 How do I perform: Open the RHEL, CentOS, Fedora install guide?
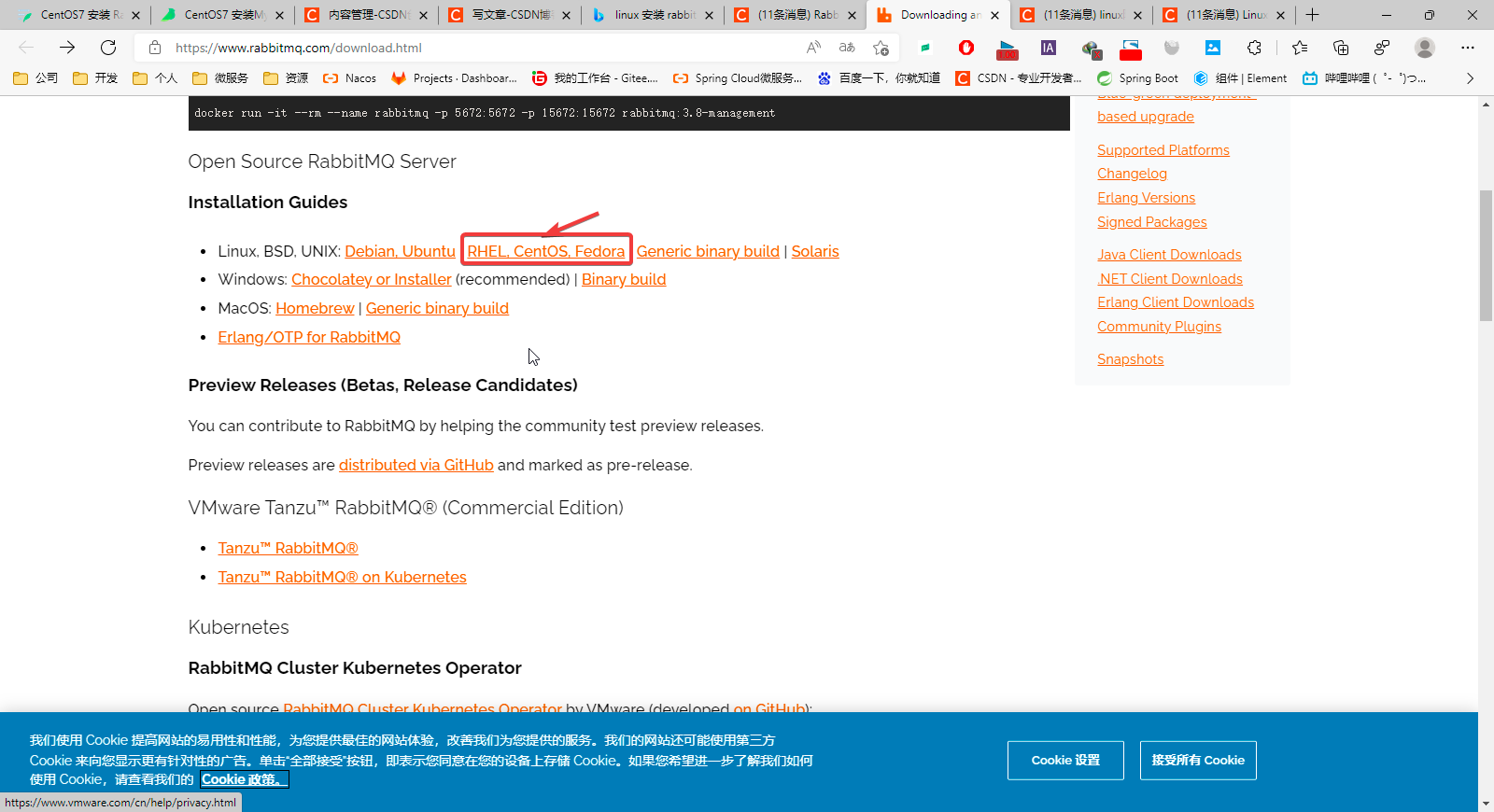point(546,251)
